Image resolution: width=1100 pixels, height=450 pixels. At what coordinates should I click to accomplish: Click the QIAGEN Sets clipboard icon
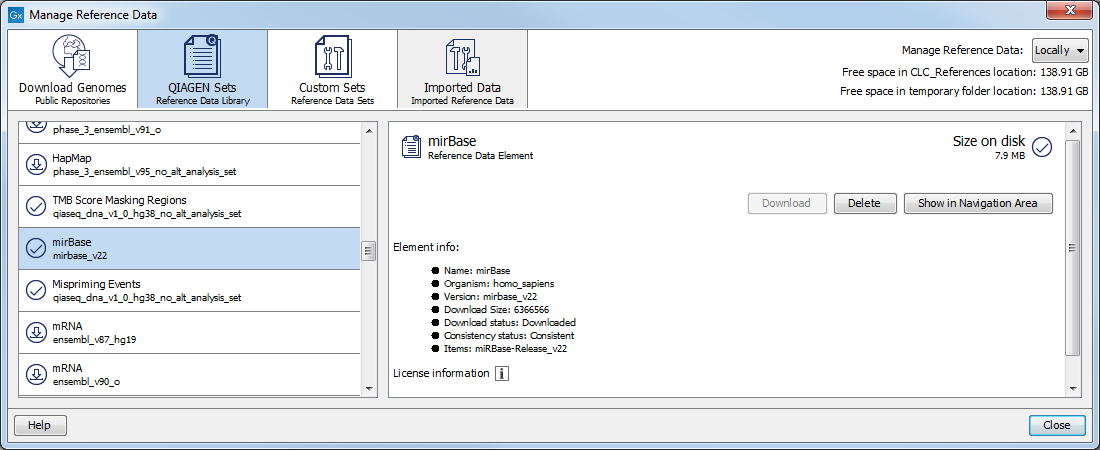click(x=202, y=57)
